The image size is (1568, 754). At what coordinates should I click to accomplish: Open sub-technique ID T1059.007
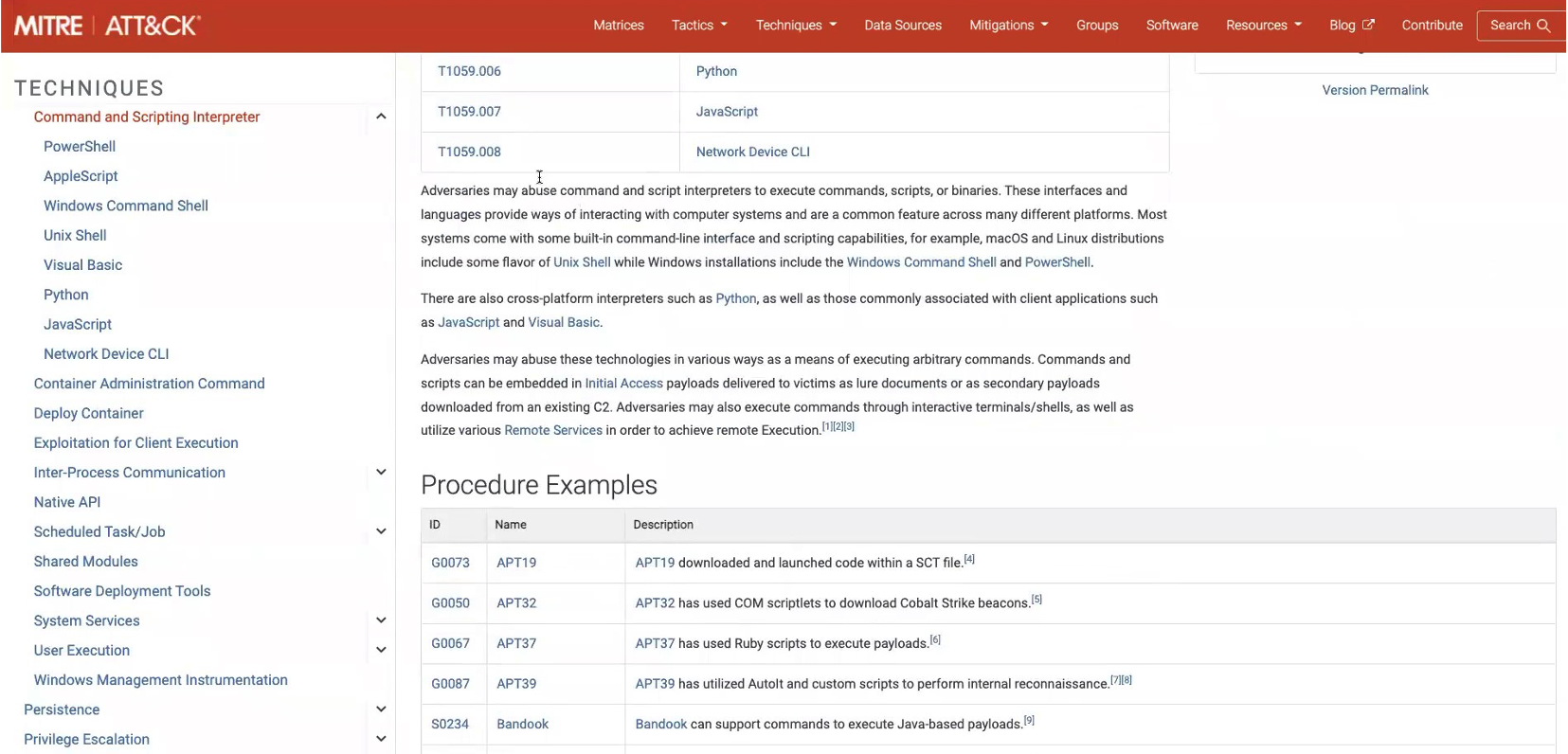469,111
